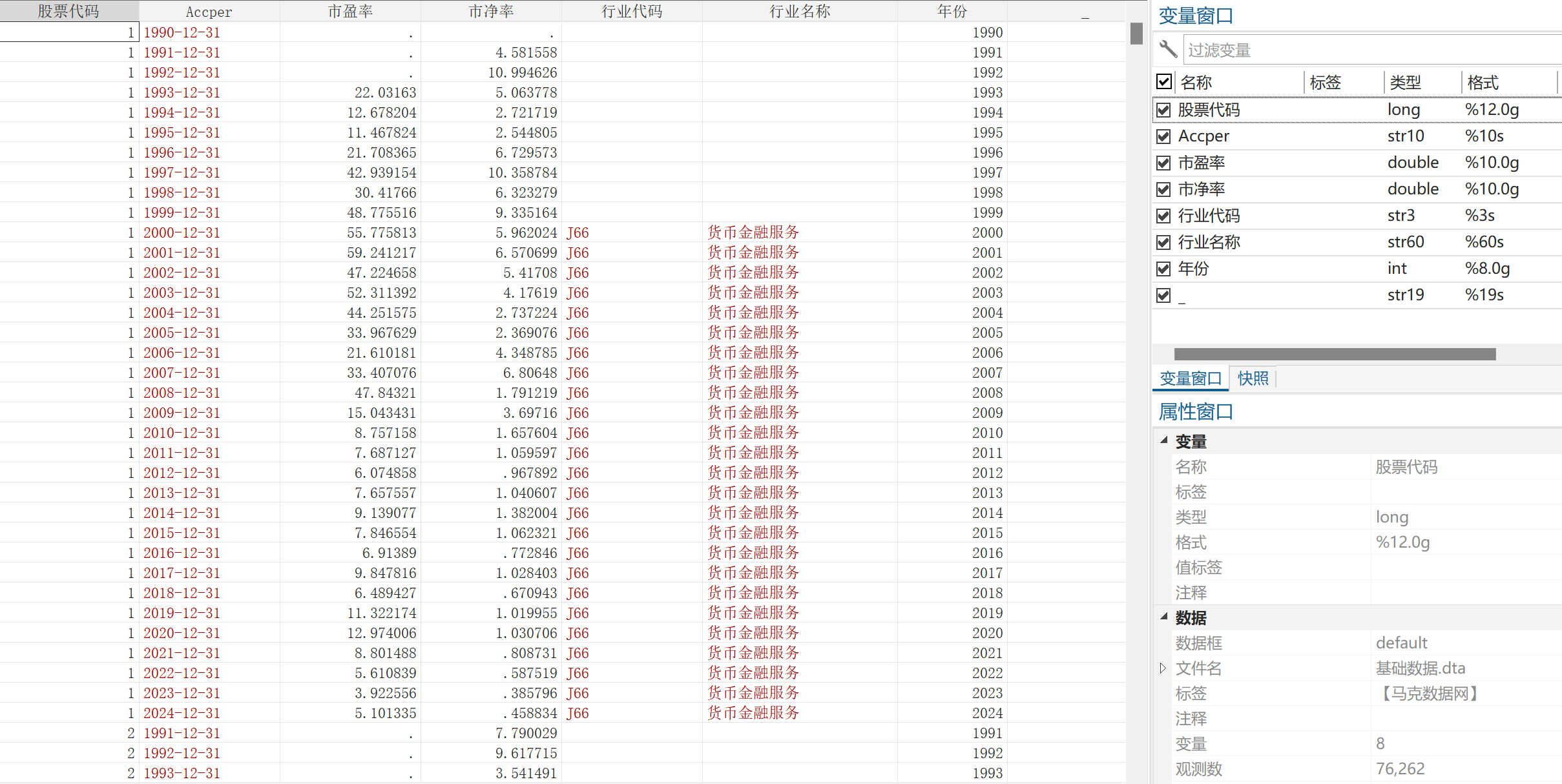Sort variables by 类型 column header

pos(1405,83)
